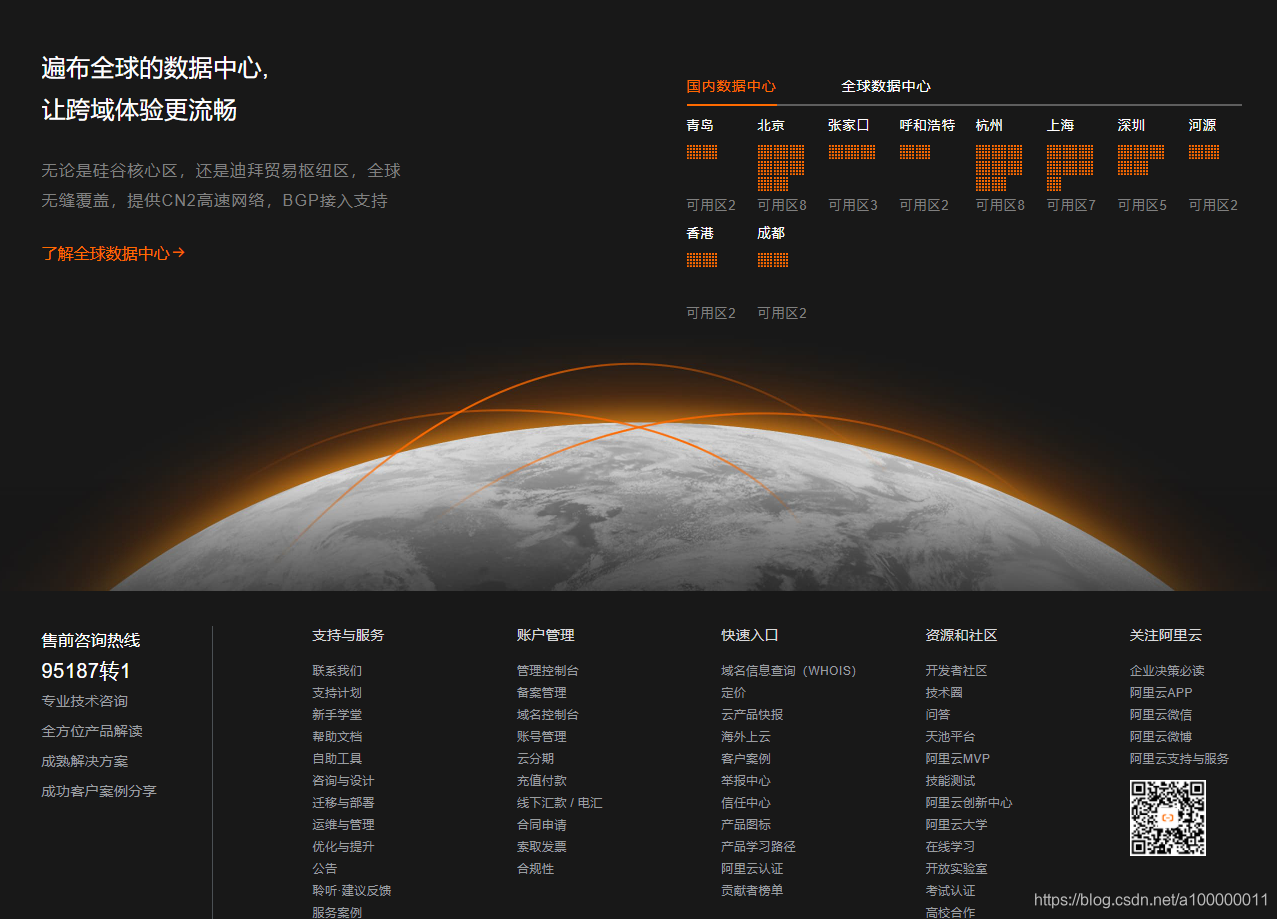Image resolution: width=1277 pixels, height=919 pixels.
Task: Open the 阿里云大学 link
Action: 956,825
